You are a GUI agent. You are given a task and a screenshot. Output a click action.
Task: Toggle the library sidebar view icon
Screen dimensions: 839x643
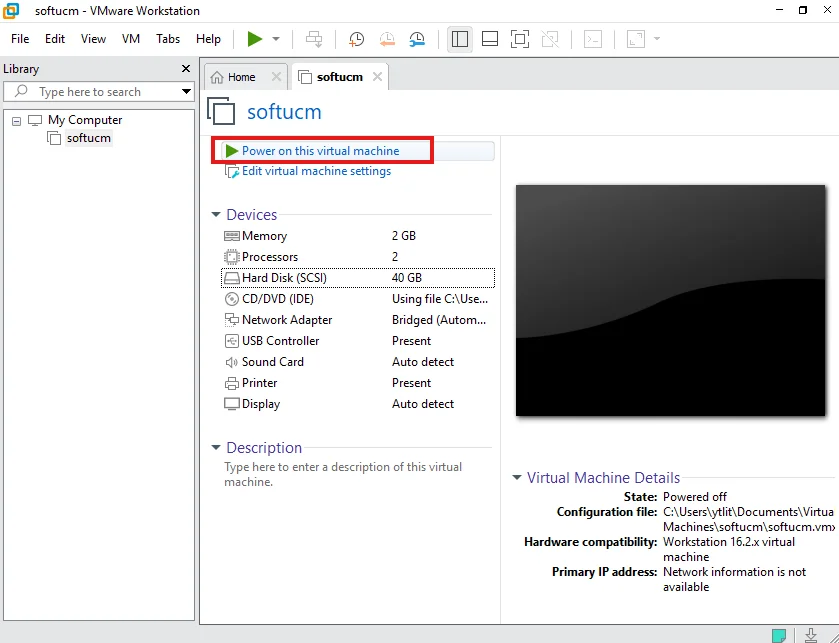pyautogui.click(x=460, y=39)
